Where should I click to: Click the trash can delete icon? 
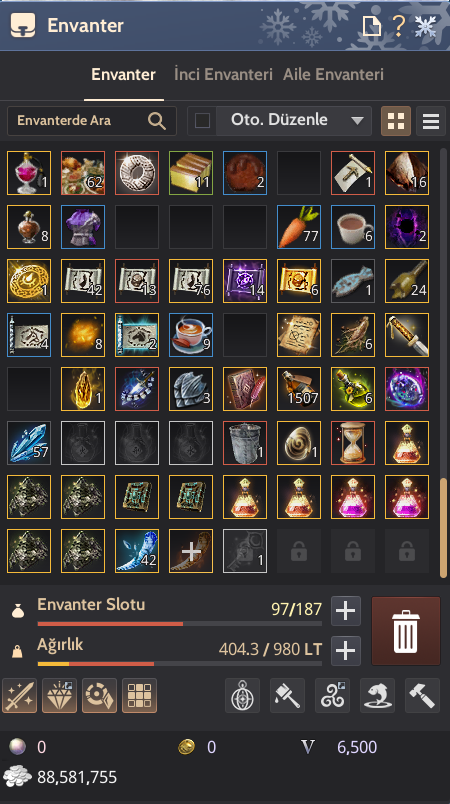coord(405,631)
